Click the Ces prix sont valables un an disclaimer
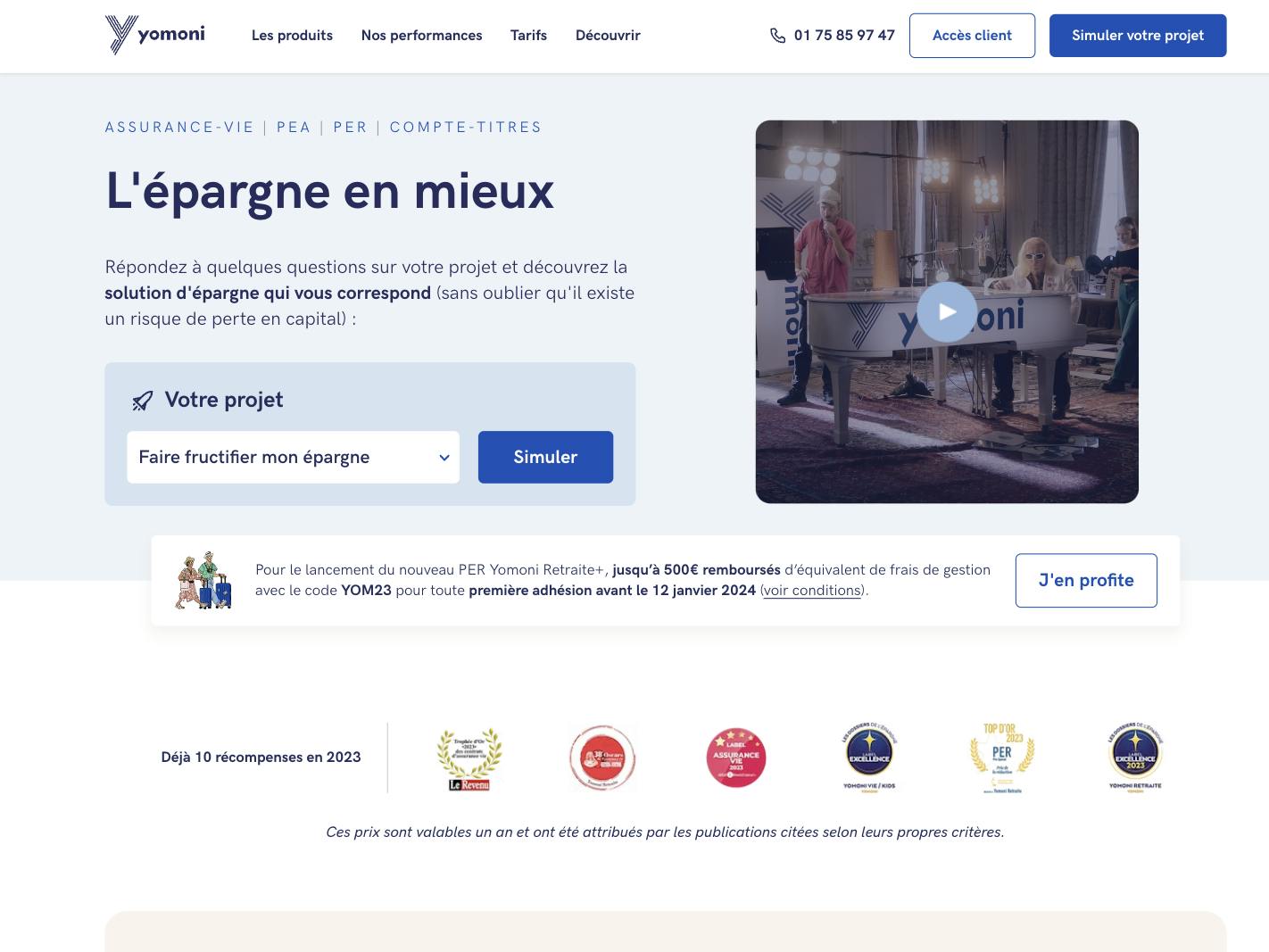The image size is (1269, 952). tap(665, 832)
